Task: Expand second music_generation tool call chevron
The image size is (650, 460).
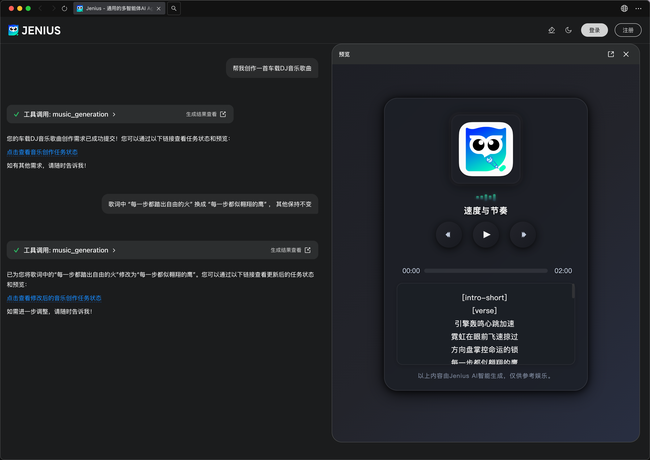Action: click(114, 250)
